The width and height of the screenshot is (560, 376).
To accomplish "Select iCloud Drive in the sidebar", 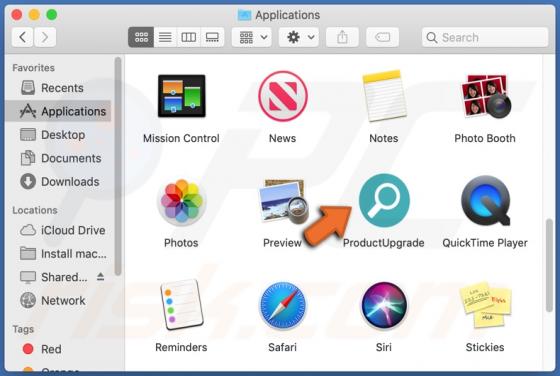I will click(58, 230).
